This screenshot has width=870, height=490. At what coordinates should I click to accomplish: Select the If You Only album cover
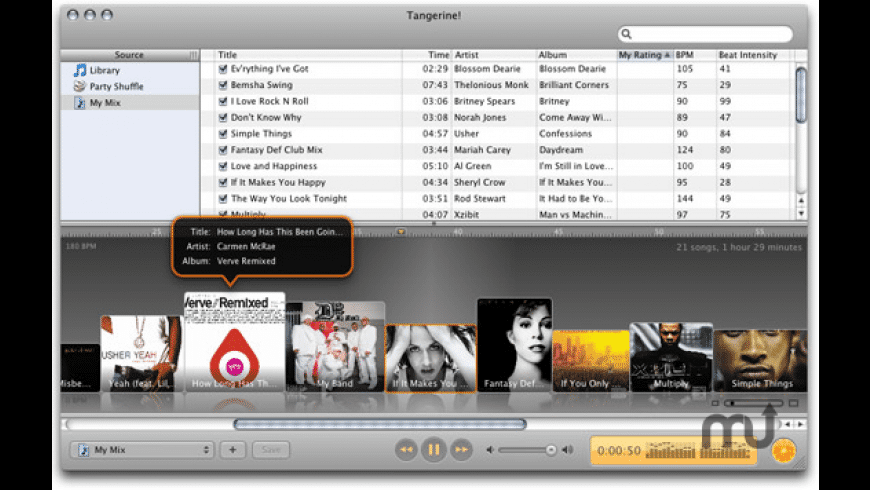591,361
